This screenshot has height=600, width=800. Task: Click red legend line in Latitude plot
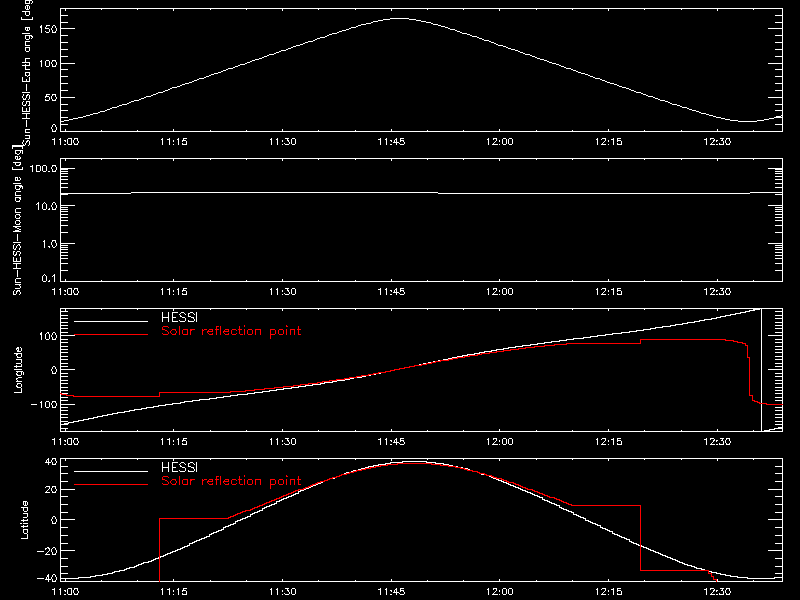tap(111, 485)
